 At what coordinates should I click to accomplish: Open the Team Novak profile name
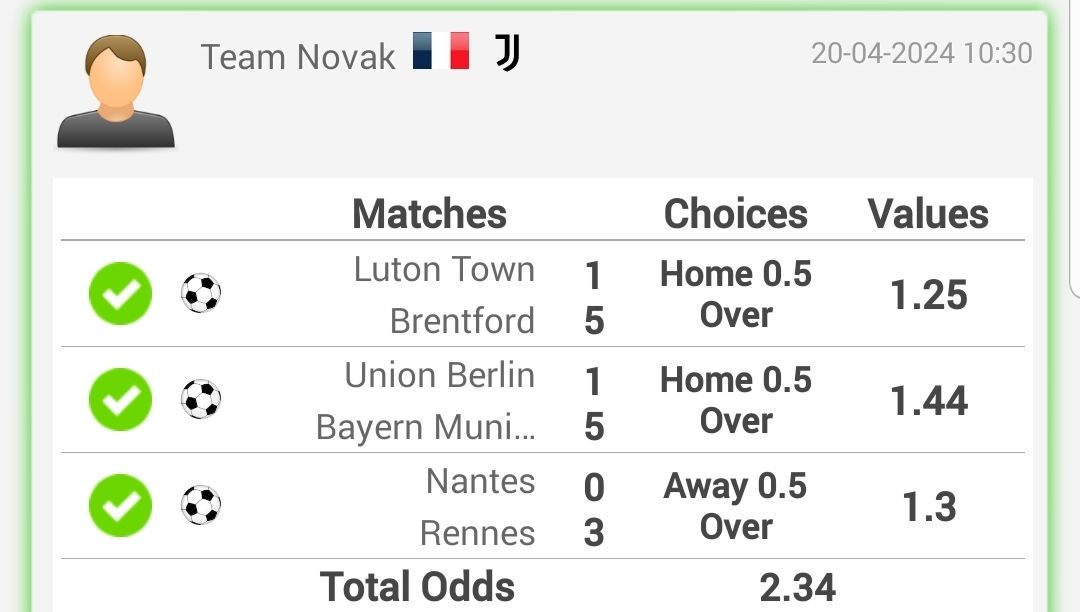tap(298, 56)
